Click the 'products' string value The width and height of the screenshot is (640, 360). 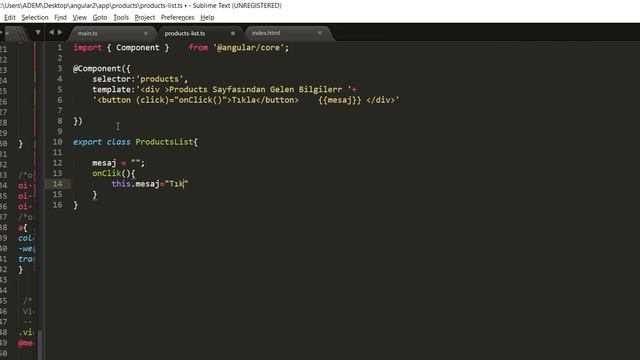160,79
